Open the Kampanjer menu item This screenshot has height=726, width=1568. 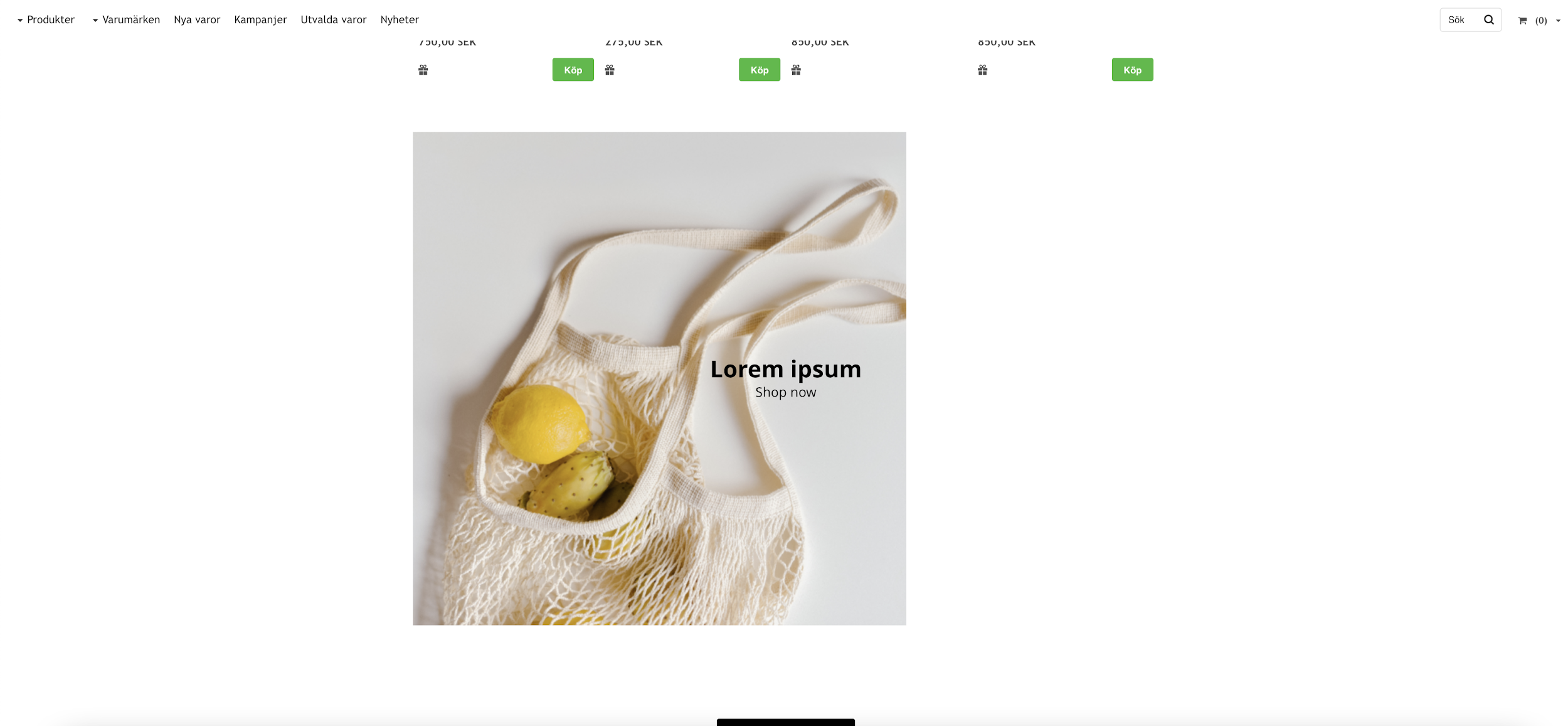[x=260, y=19]
